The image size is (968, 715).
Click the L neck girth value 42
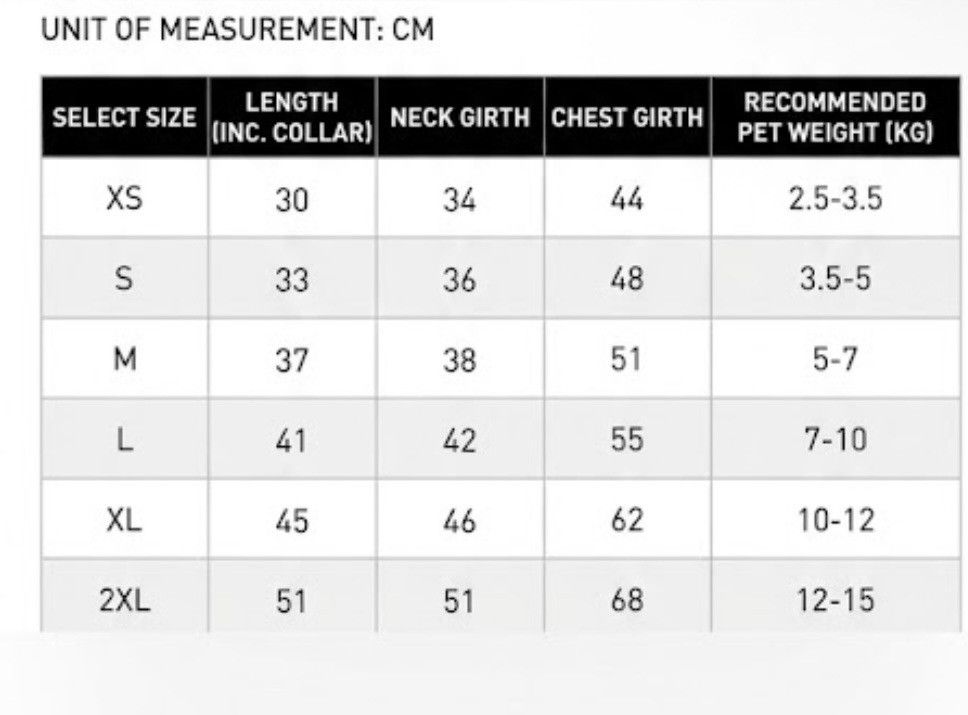(459, 441)
